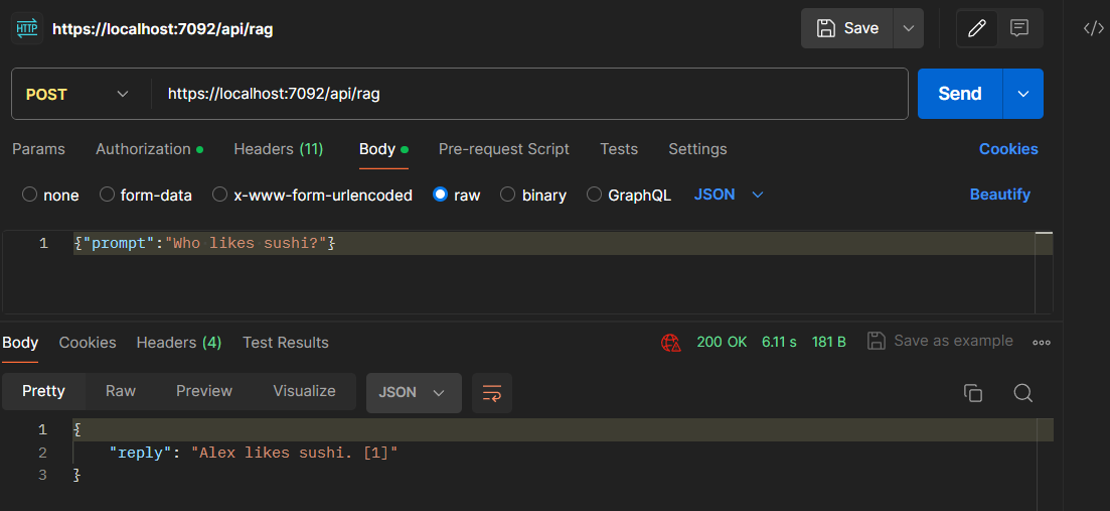Screen dimensions: 1110x511
Task: Click the pencil edit icon
Action: (977, 28)
